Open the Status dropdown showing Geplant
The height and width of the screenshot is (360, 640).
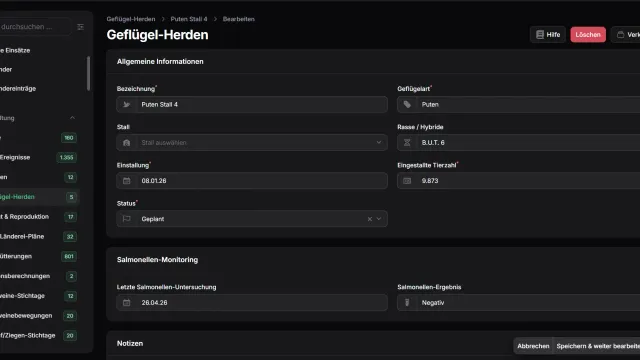click(252, 219)
